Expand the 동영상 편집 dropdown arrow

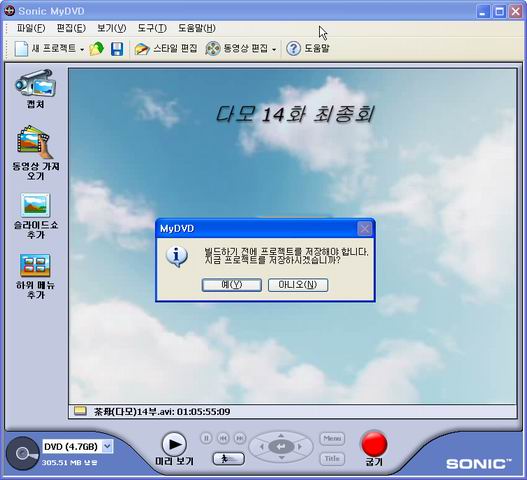pyautogui.click(x=274, y=50)
